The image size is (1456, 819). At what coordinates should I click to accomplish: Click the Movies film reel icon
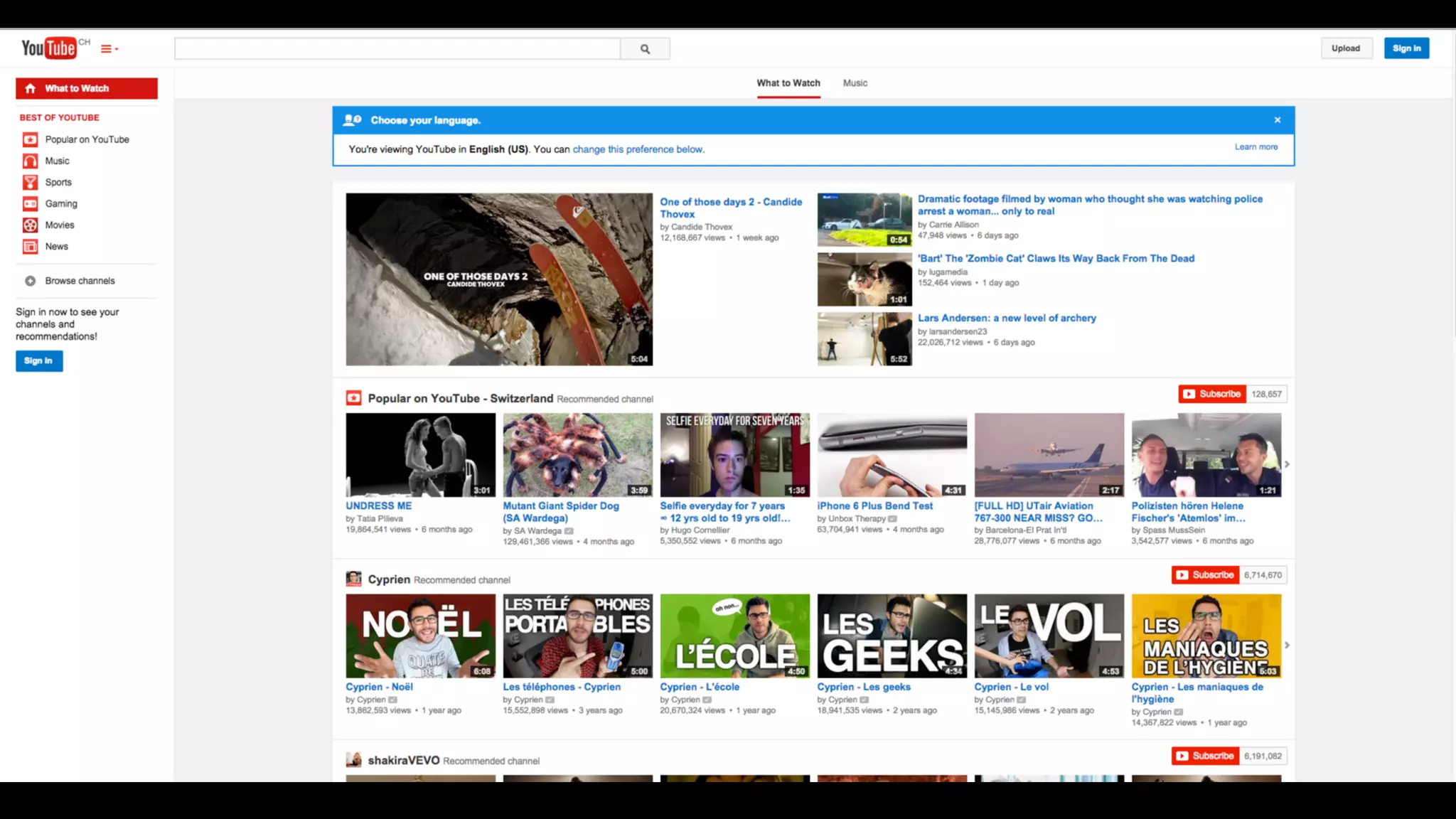[x=30, y=225]
